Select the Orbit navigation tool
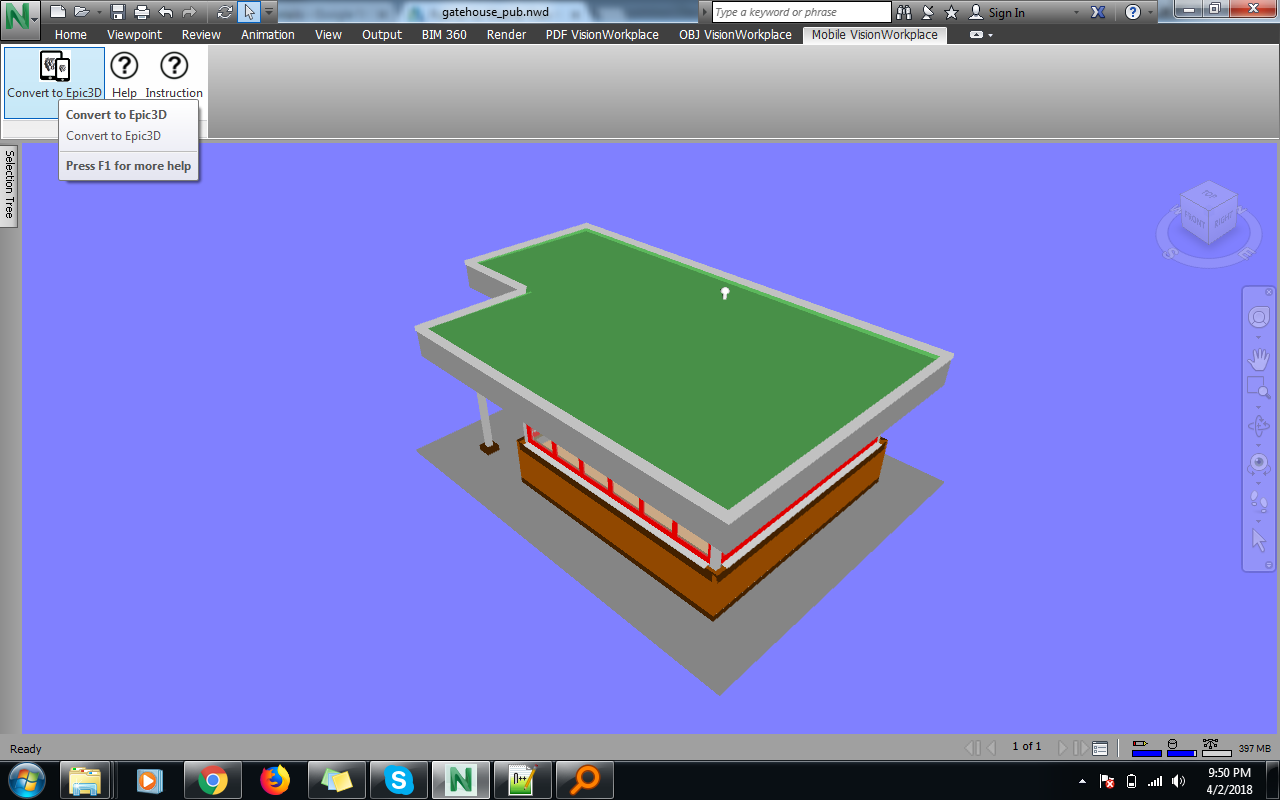The height and width of the screenshot is (800, 1280). [x=1259, y=427]
